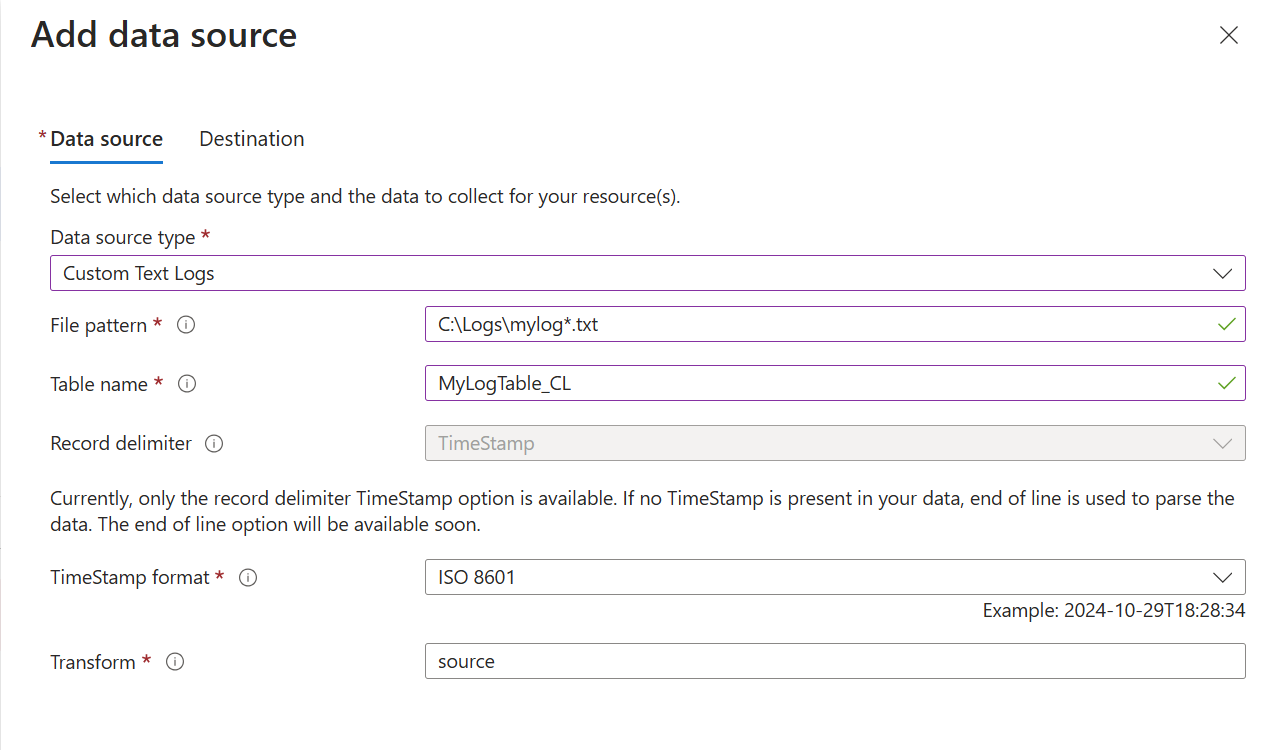Click the example timestamp text
1280x750 pixels.
click(1113, 610)
